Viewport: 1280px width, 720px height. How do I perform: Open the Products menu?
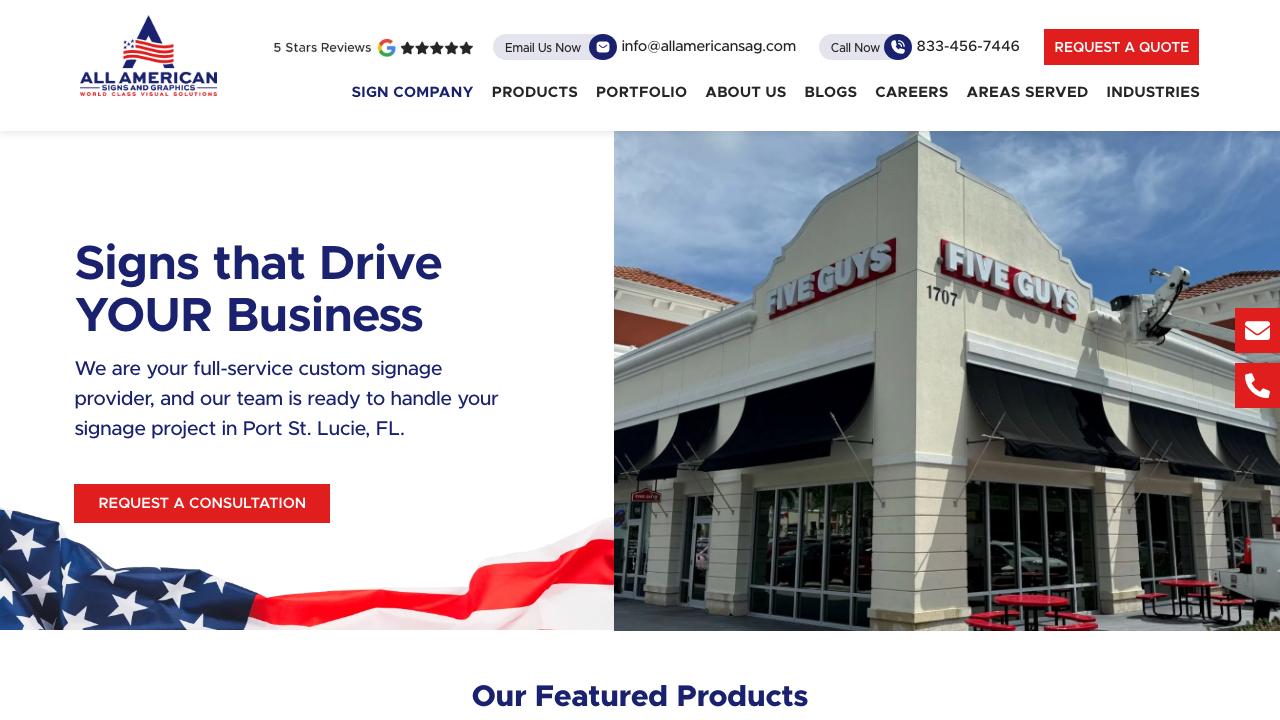(535, 92)
